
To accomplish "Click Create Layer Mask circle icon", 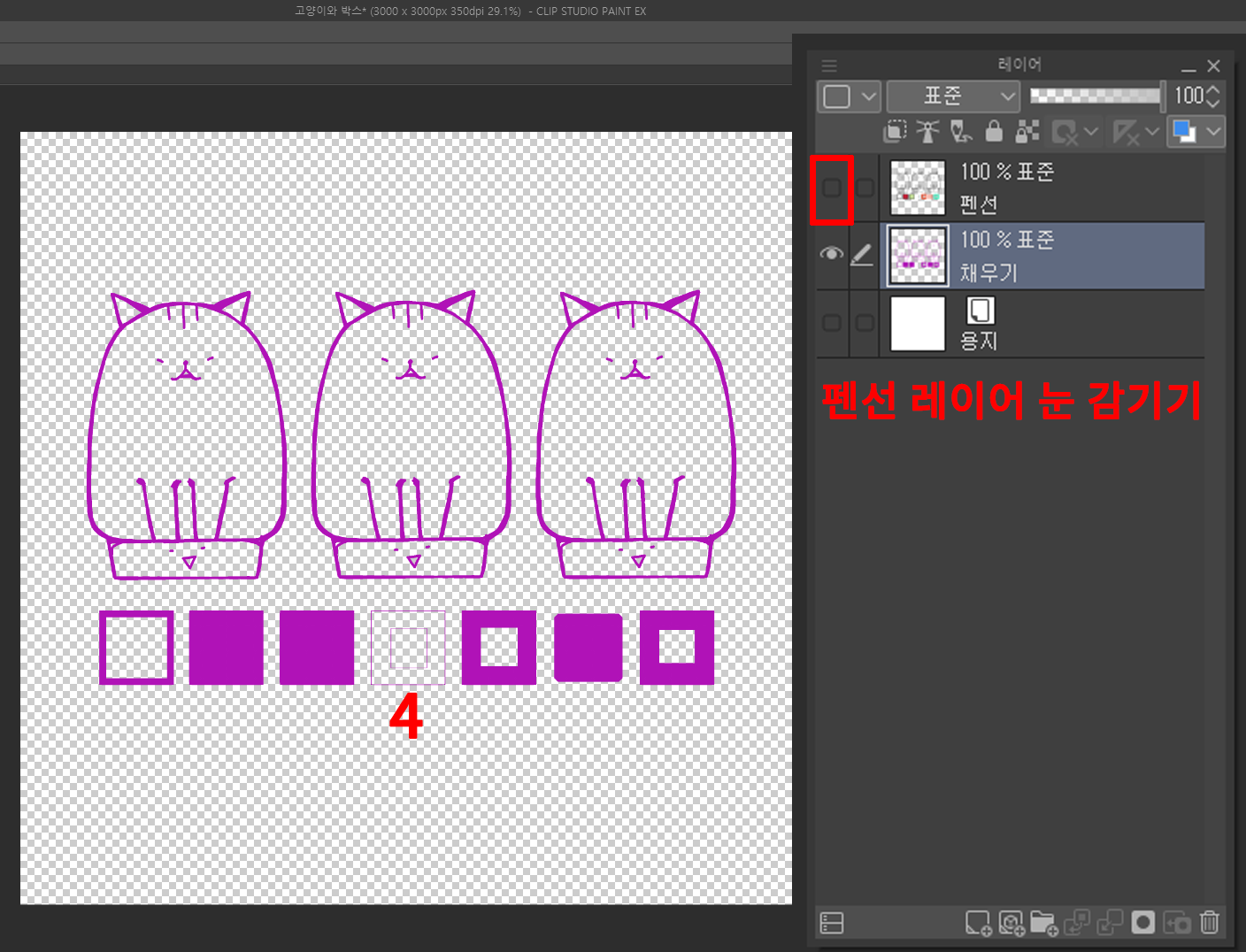I will point(1143,923).
